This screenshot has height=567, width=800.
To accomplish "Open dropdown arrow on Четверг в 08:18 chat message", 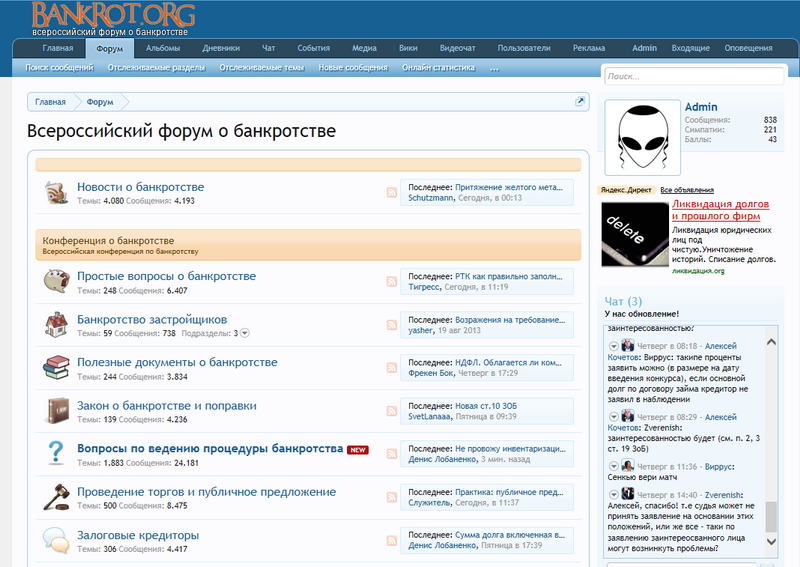I will 614,345.
